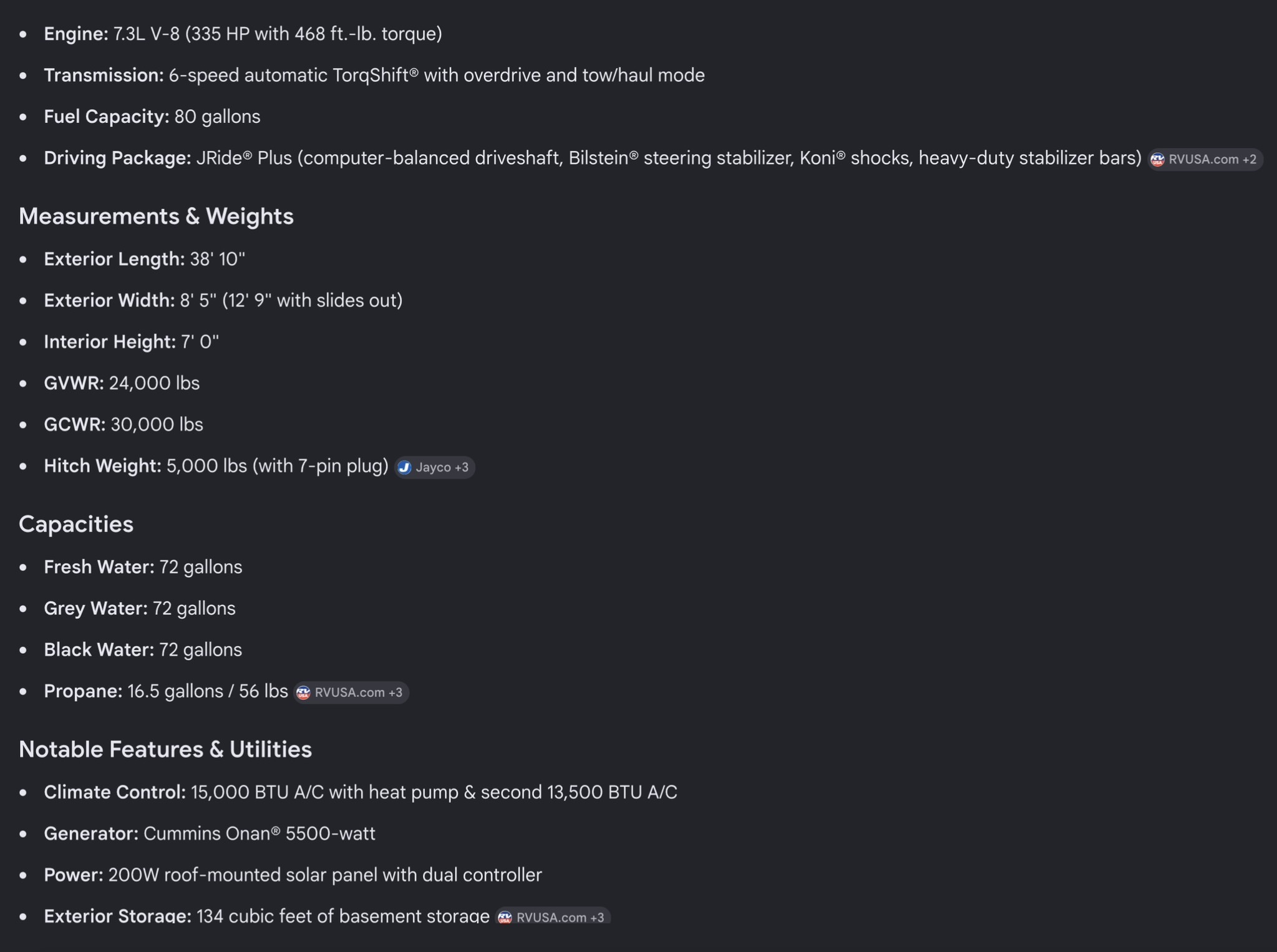The height and width of the screenshot is (952, 1277).
Task: Click the Jayco logo icon beside Hitch Weight
Action: point(404,467)
